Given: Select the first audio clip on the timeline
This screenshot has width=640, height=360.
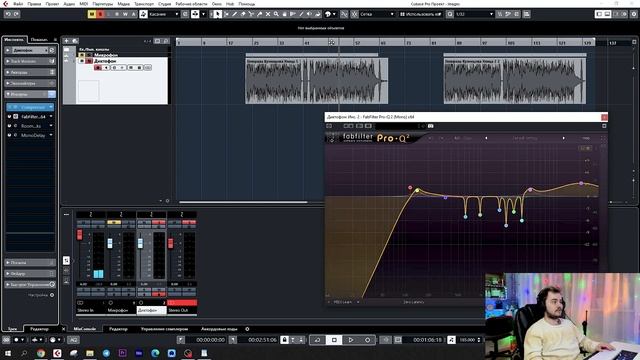Looking at the screenshot, I should click(316, 80).
